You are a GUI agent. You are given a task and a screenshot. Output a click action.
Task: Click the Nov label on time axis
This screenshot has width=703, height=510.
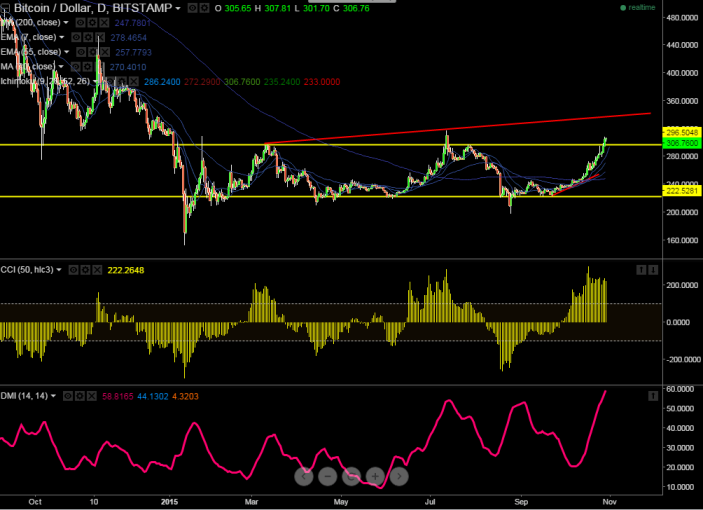point(609,502)
